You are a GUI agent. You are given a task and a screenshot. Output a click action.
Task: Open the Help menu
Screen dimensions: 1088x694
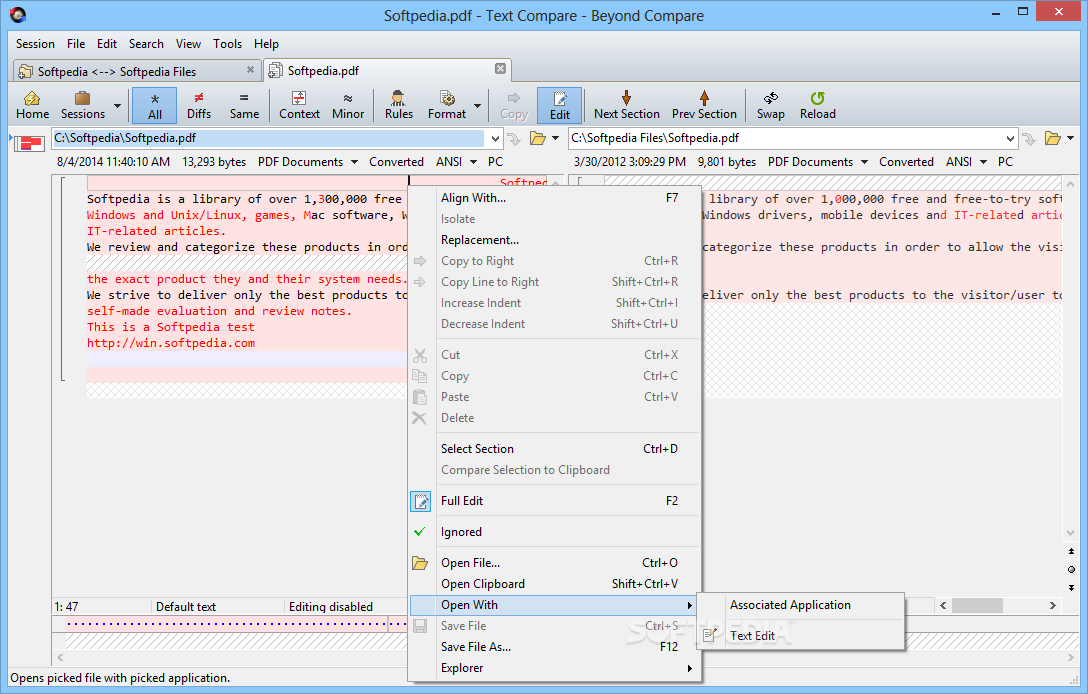coord(266,44)
